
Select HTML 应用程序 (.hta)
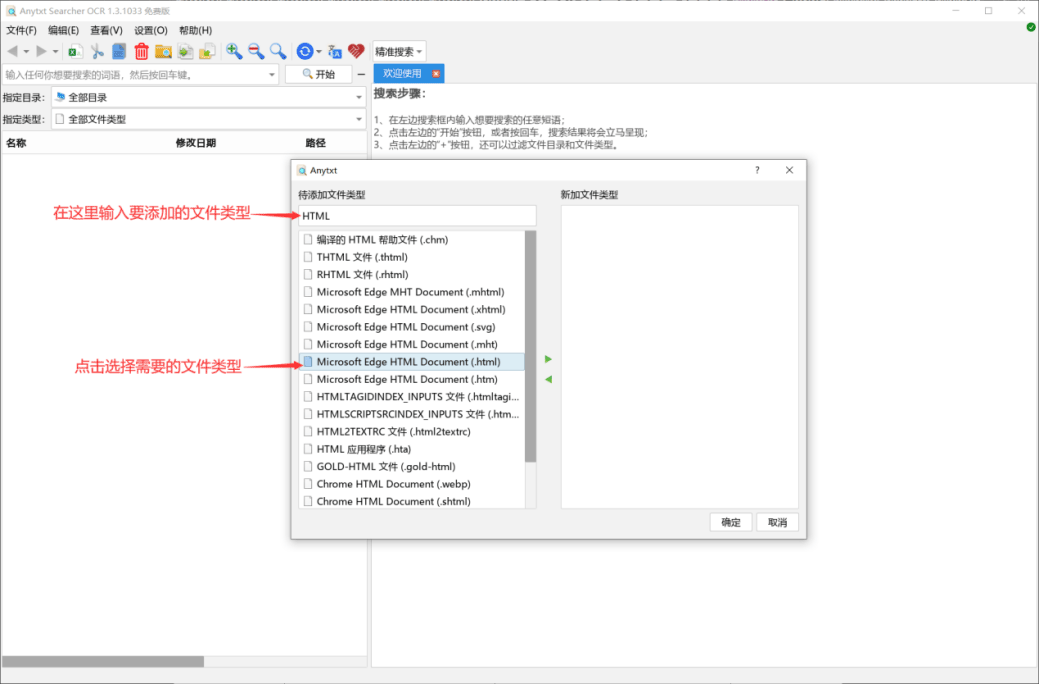click(x=411, y=449)
